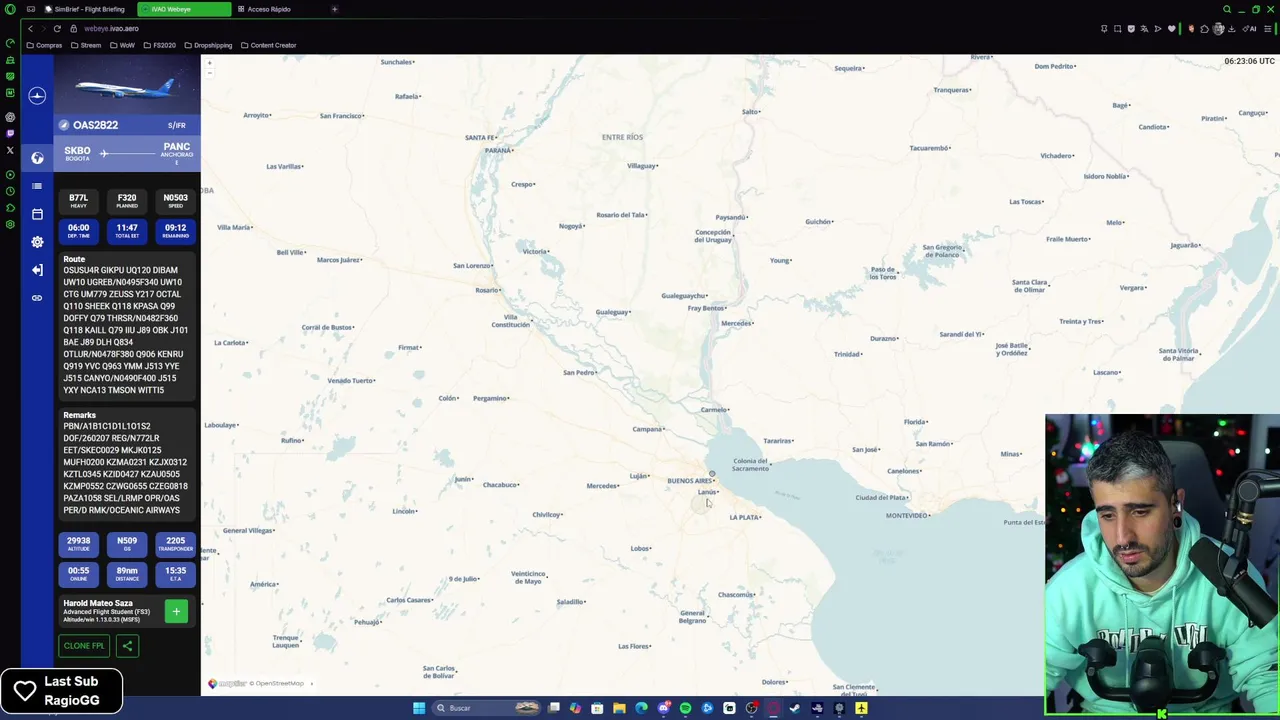The height and width of the screenshot is (720, 1280).
Task: Open the FS2020 bookmark folder
Action: [x=159, y=45]
